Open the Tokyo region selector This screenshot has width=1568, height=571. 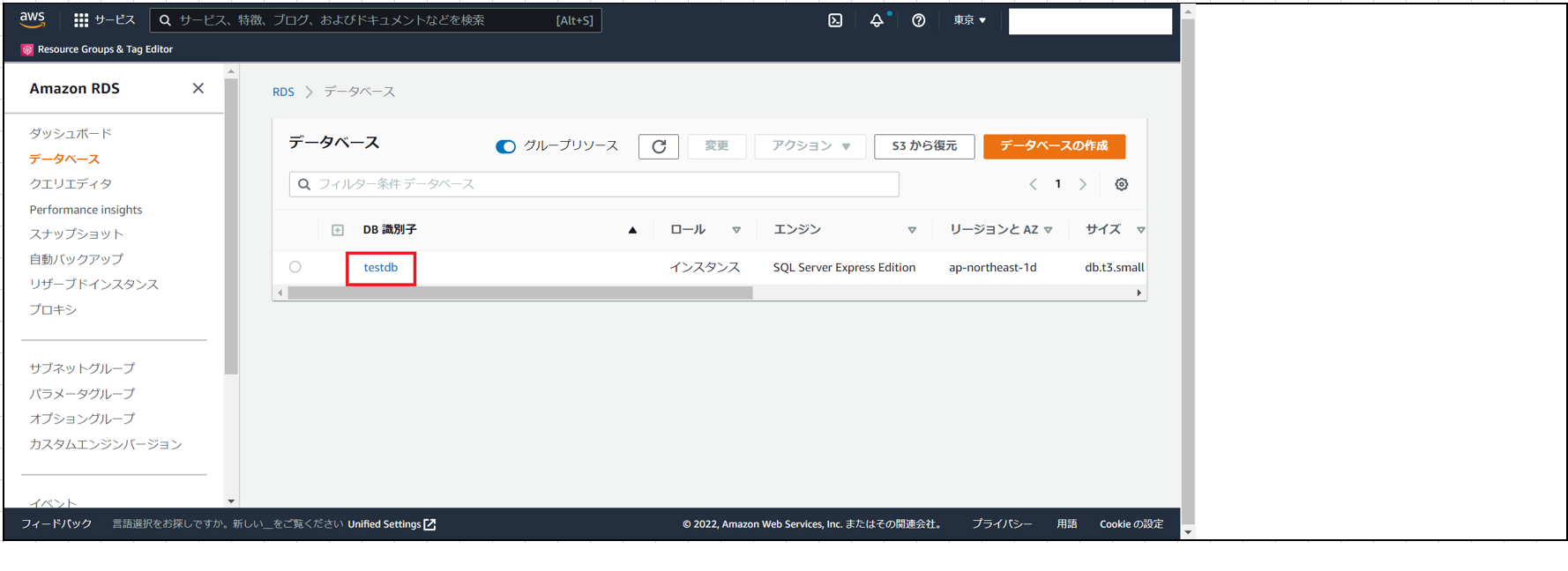[x=969, y=20]
